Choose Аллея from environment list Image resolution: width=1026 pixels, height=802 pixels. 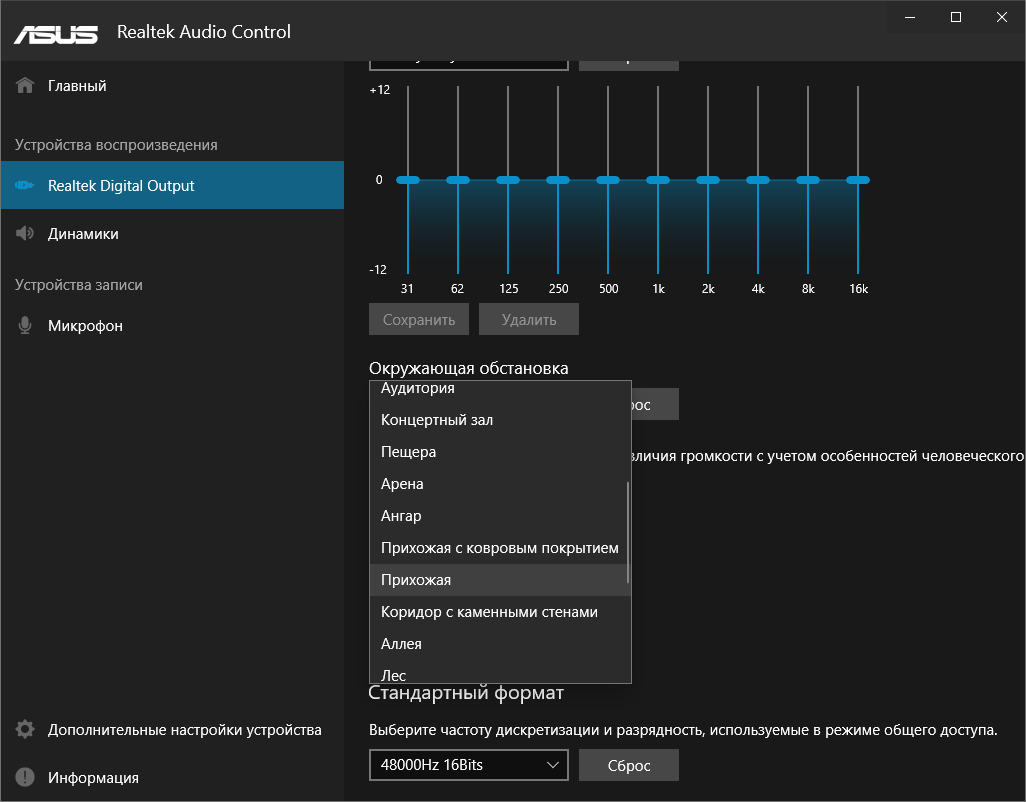point(501,644)
